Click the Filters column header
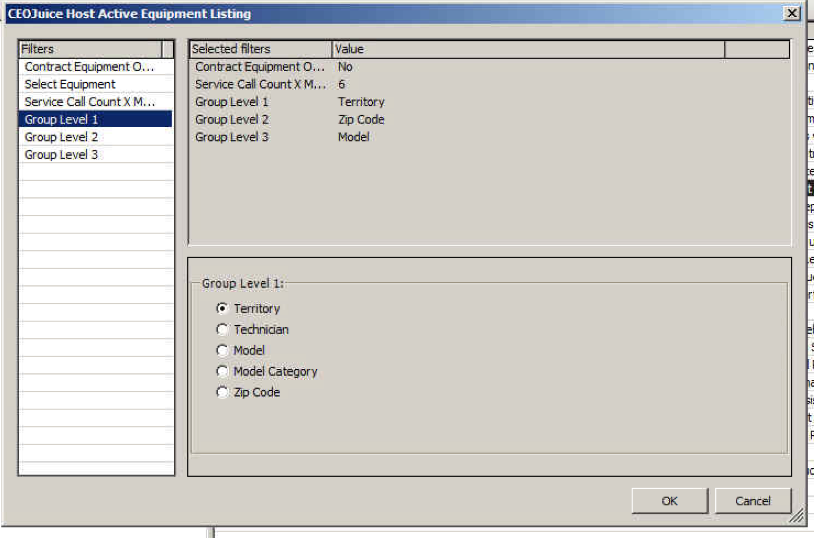The image size is (814, 538). [90, 49]
